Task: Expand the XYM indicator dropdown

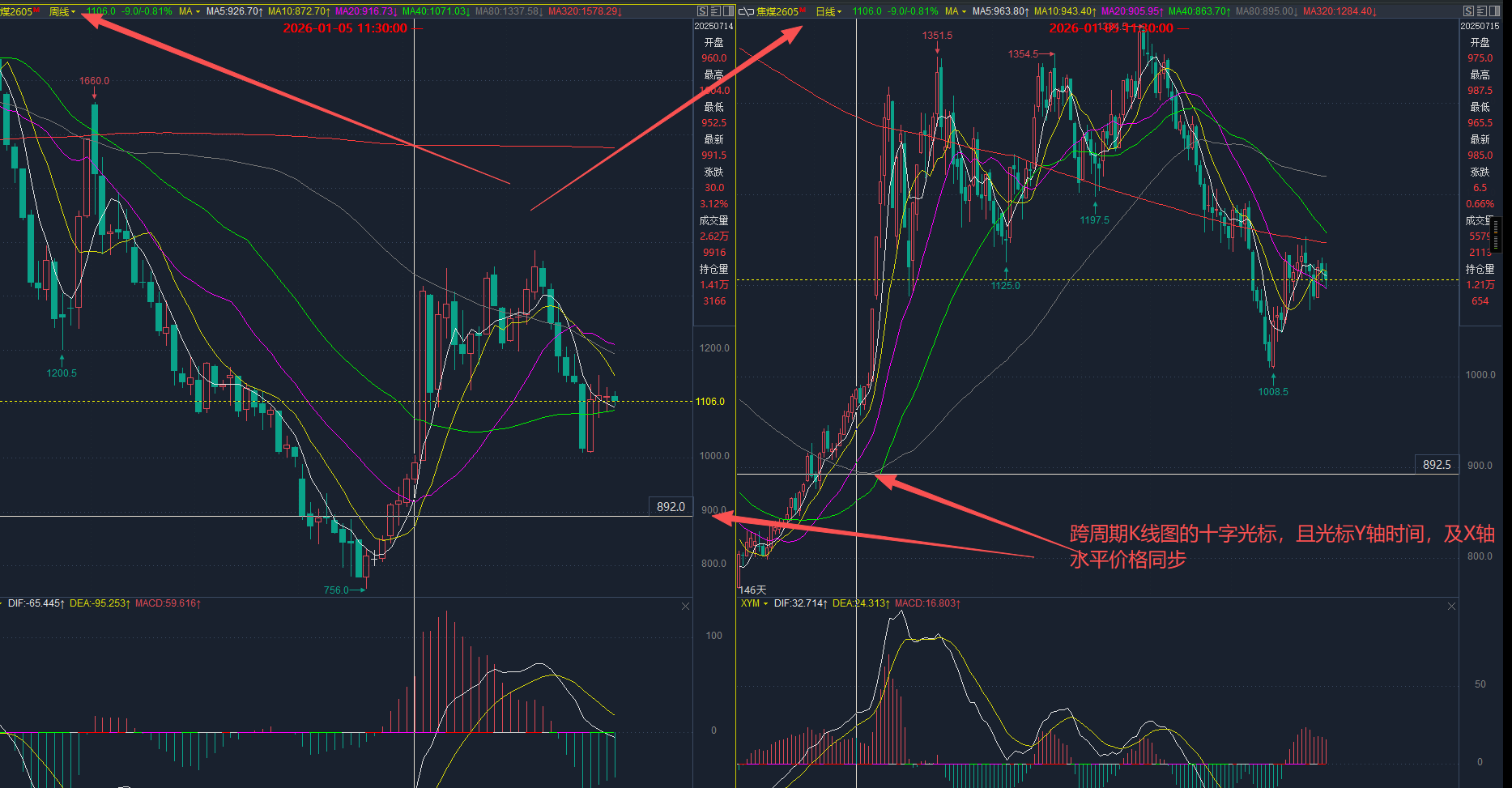Action: click(x=754, y=603)
